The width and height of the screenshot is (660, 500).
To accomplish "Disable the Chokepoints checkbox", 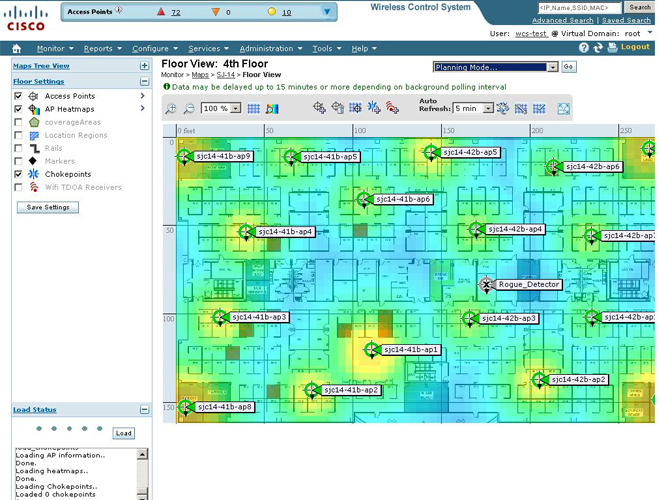I will [18, 174].
